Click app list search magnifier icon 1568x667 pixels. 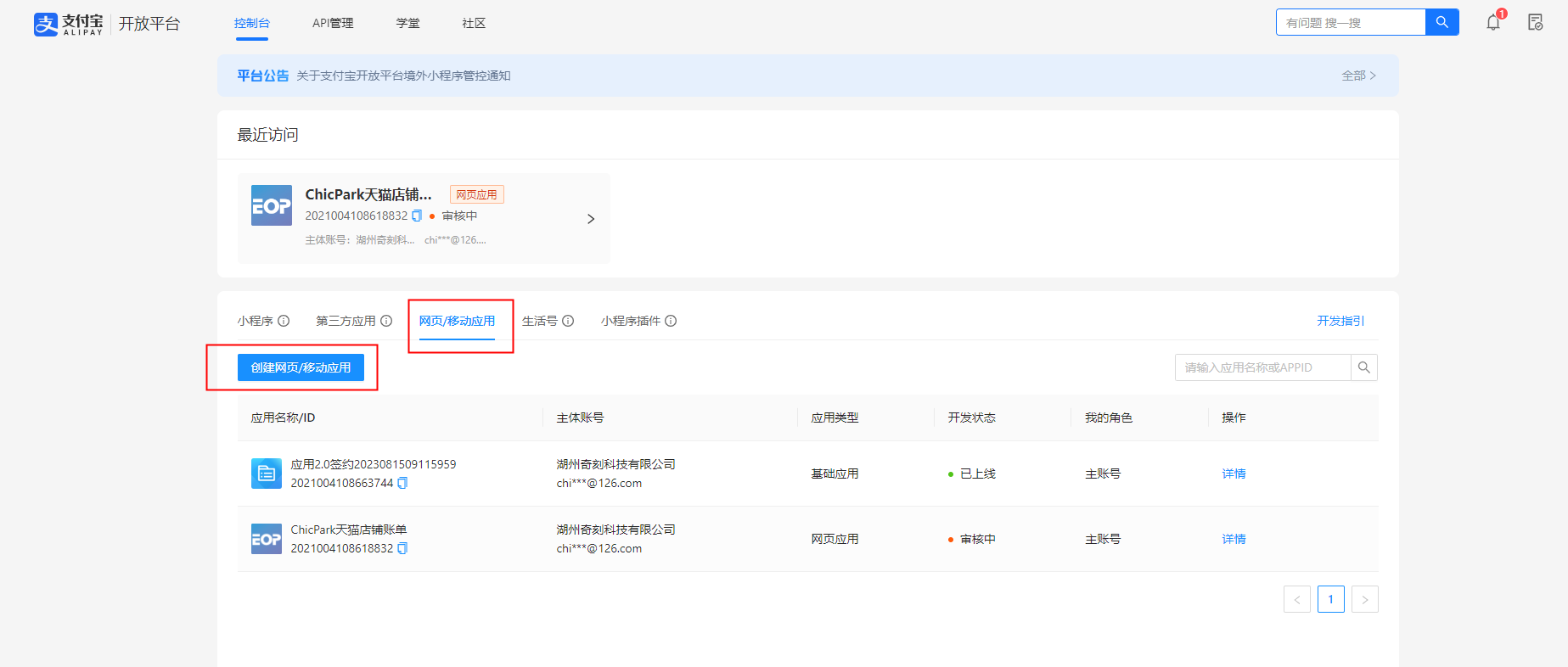[1363, 367]
